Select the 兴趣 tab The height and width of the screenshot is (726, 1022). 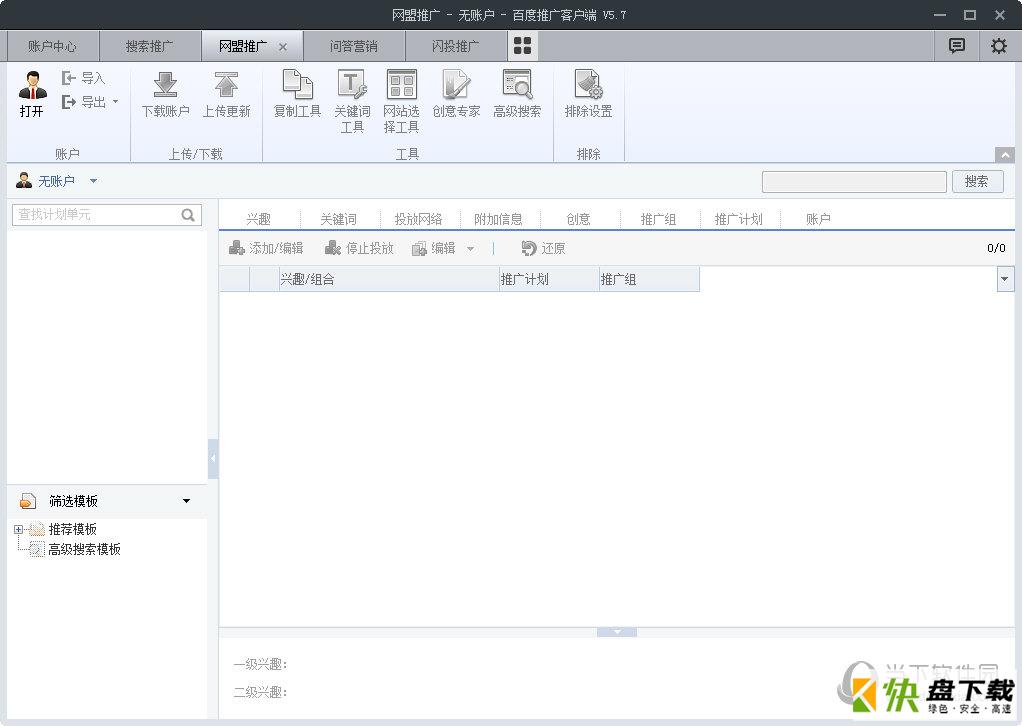[x=259, y=219]
